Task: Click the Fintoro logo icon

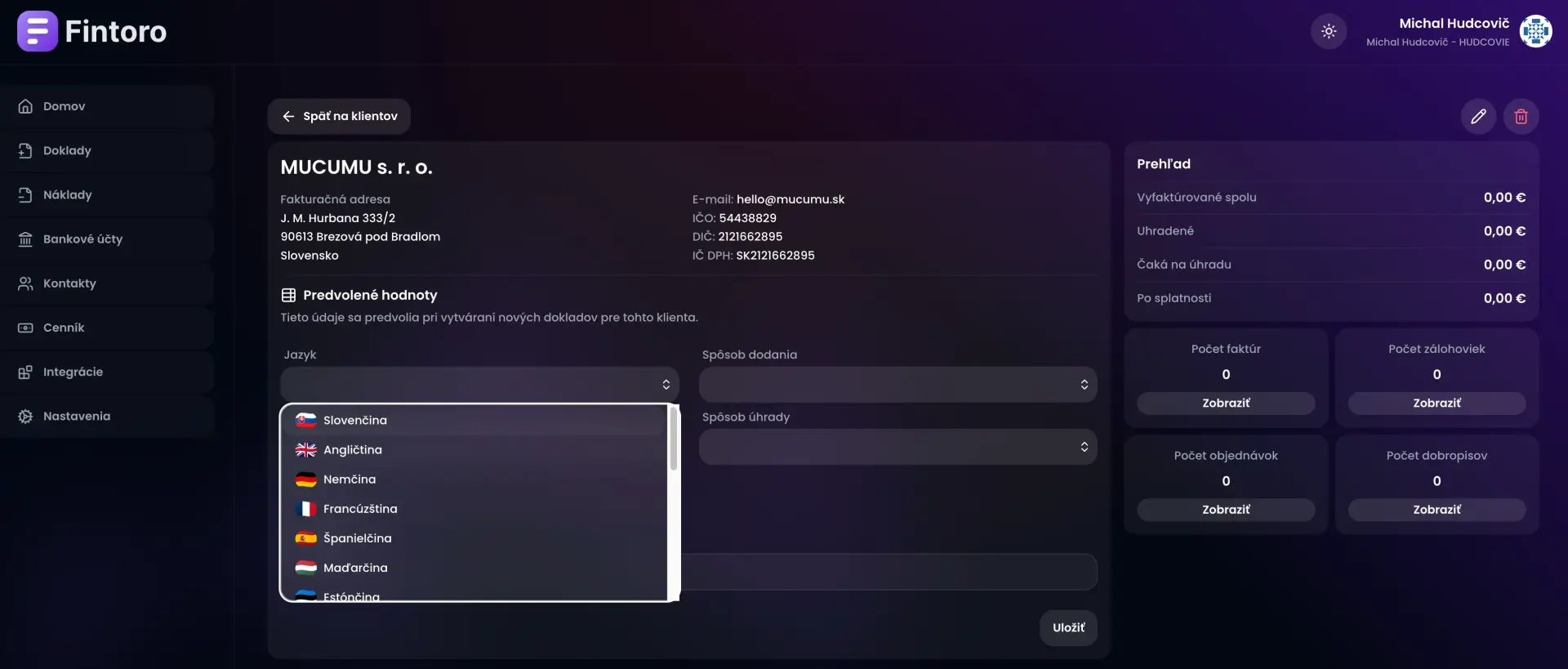Action: coord(37,31)
